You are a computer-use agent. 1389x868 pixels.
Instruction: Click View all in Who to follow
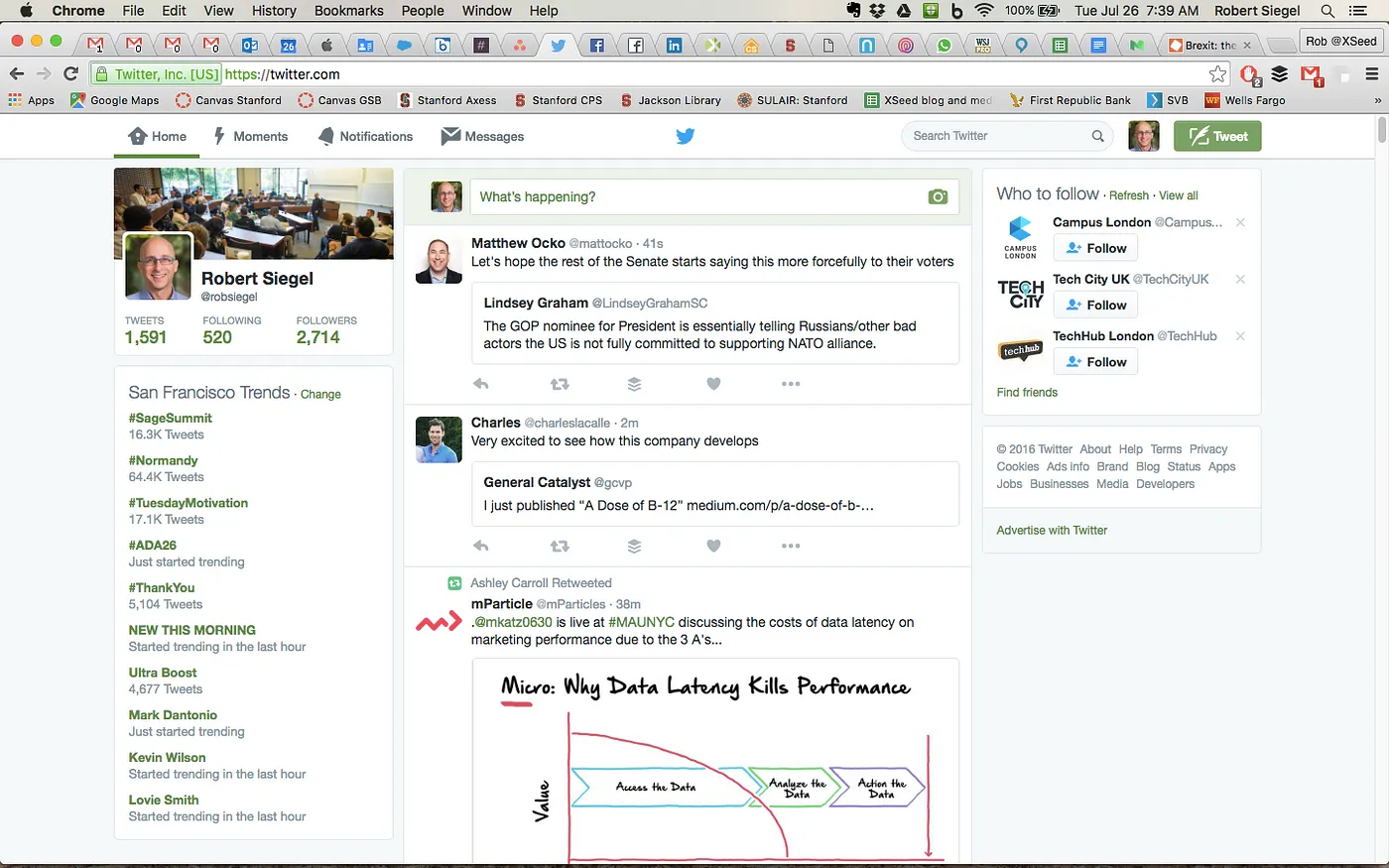1179,195
